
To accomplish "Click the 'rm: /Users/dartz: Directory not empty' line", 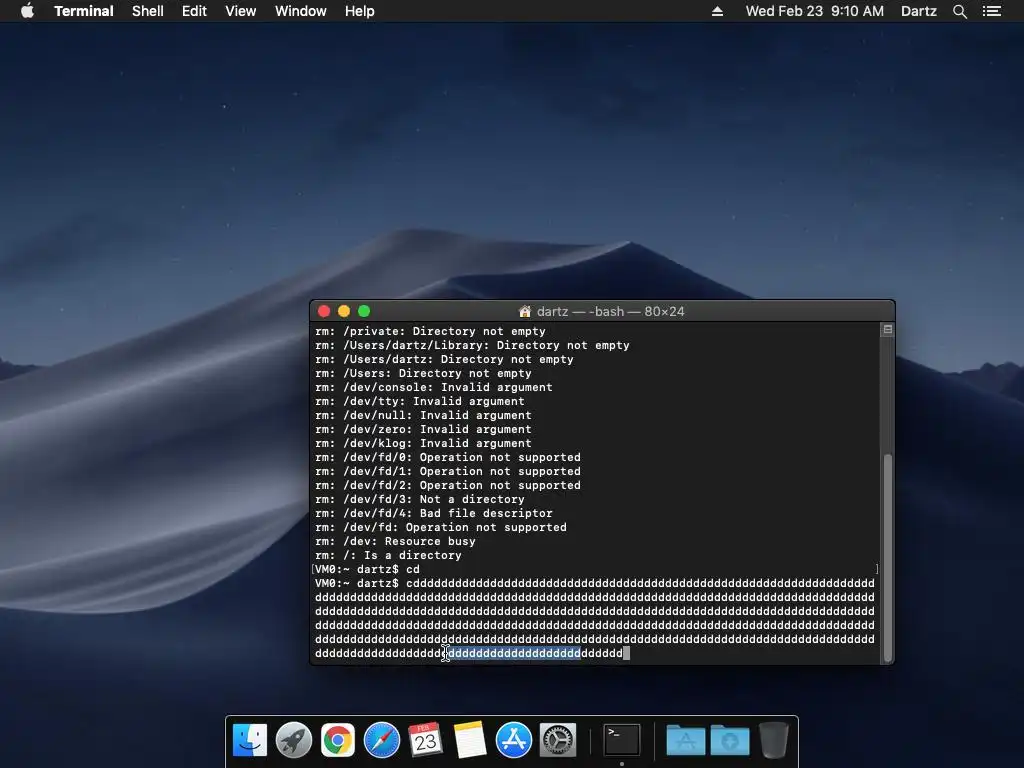I will tap(444, 359).
